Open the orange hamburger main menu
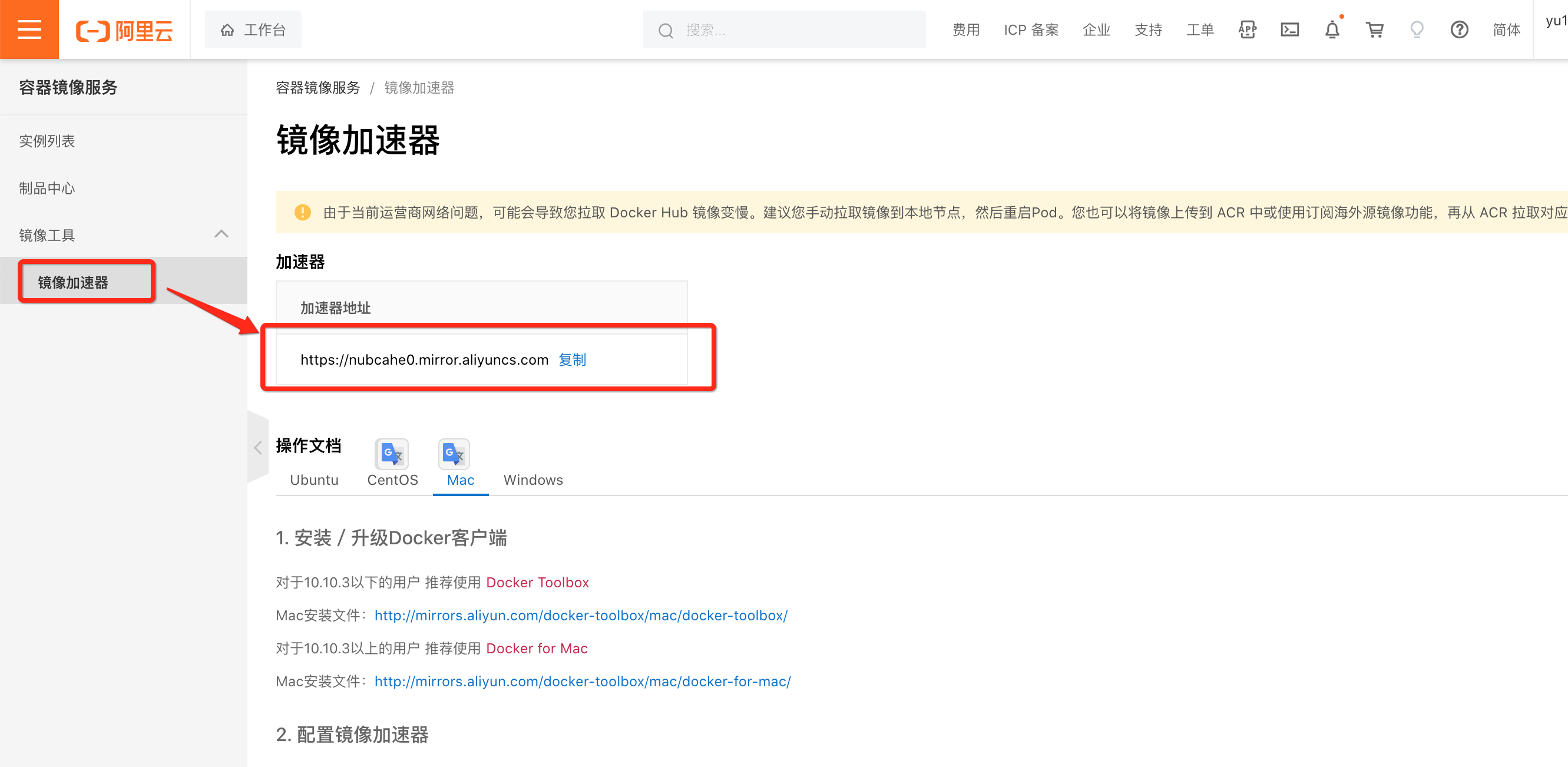This screenshot has height=767, width=1568. pos(29,29)
